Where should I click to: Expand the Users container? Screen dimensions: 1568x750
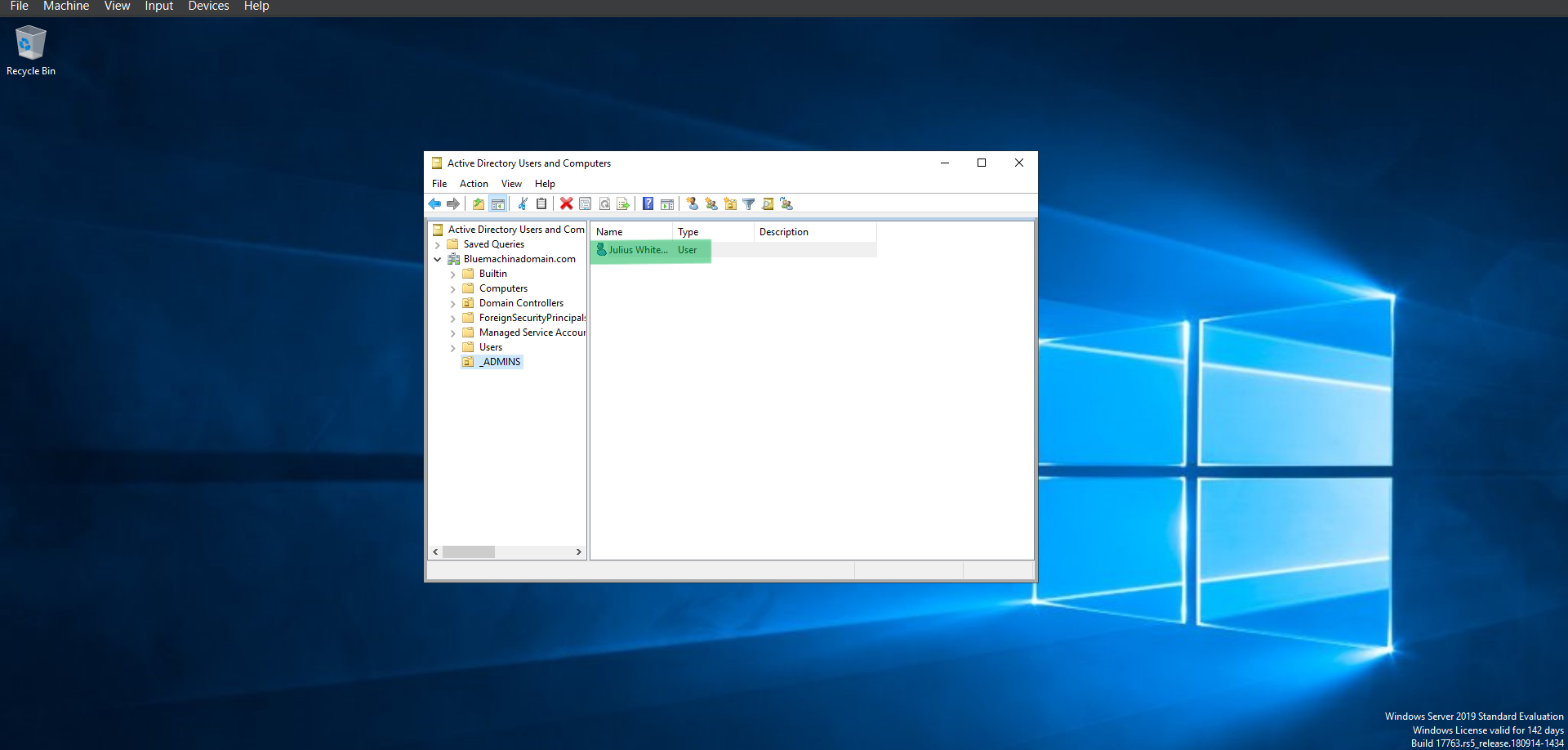[x=453, y=348]
